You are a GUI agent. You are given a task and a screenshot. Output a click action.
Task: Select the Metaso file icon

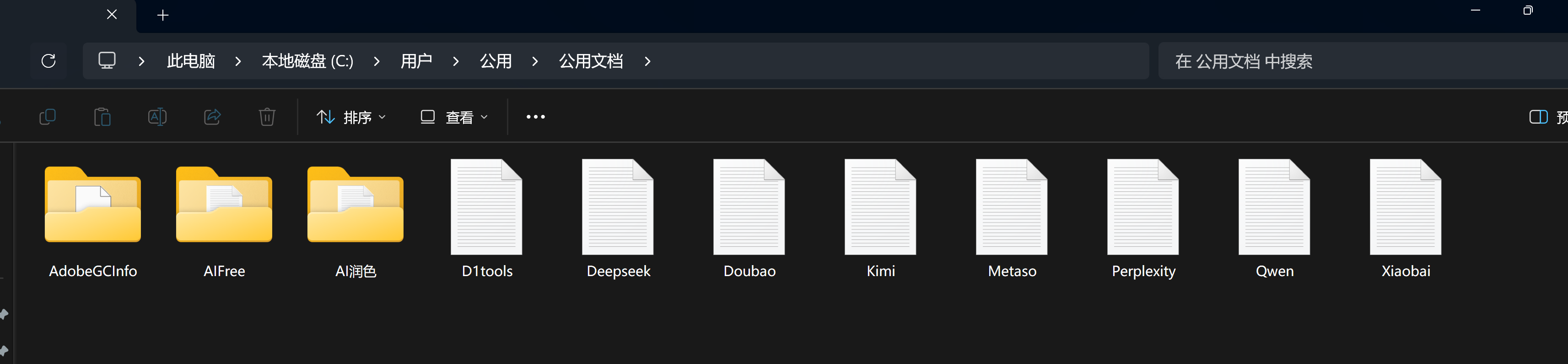point(1012,206)
